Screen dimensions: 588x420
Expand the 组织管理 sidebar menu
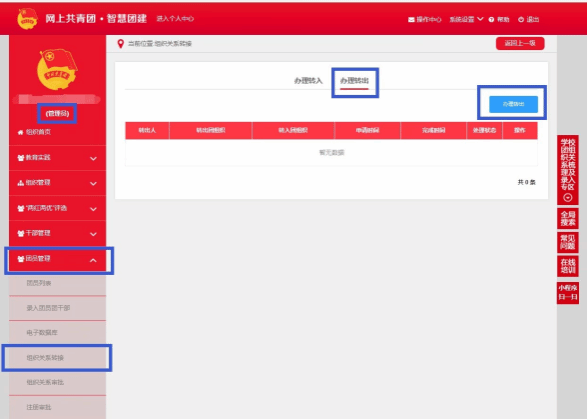coord(57,183)
